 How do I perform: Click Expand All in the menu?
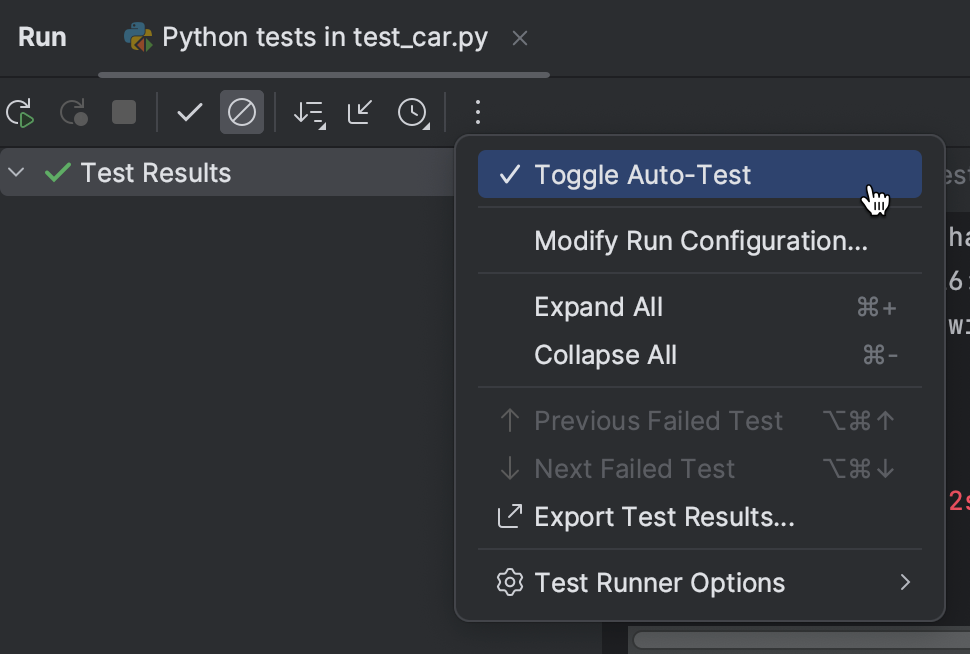click(x=598, y=307)
